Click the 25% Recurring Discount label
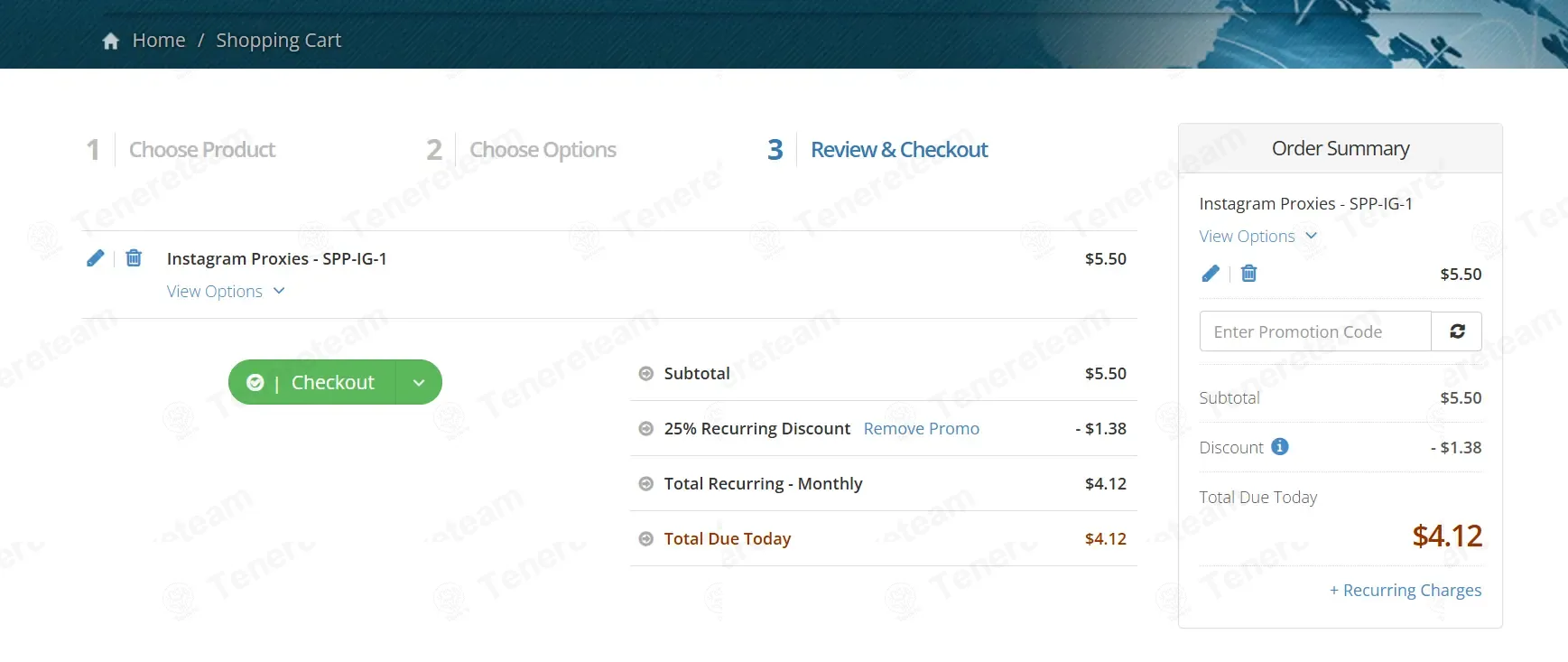The width and height of the screenshot is (1568, 662). 757,429
